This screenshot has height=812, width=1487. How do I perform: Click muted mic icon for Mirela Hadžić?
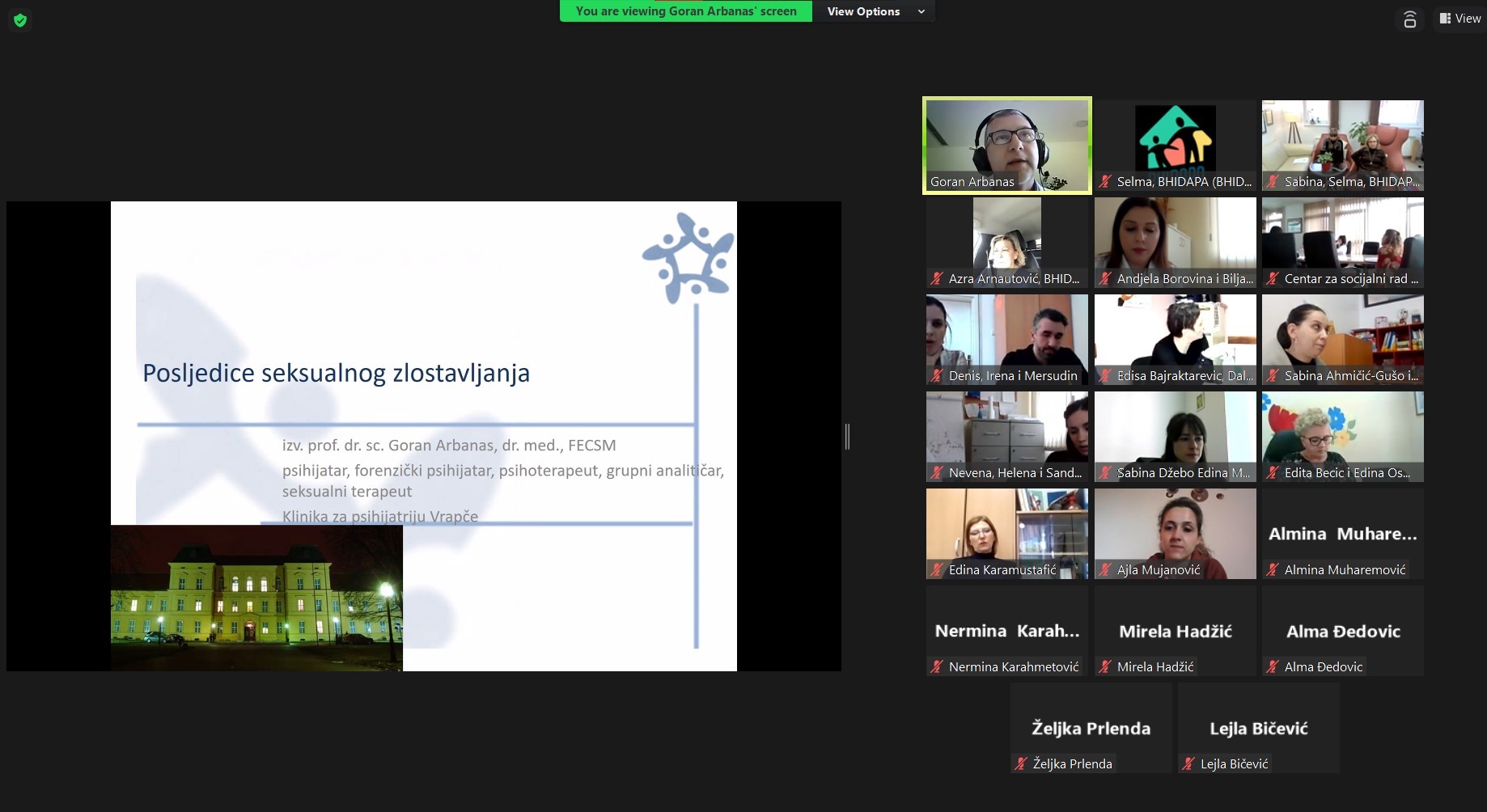[1105, 667]
